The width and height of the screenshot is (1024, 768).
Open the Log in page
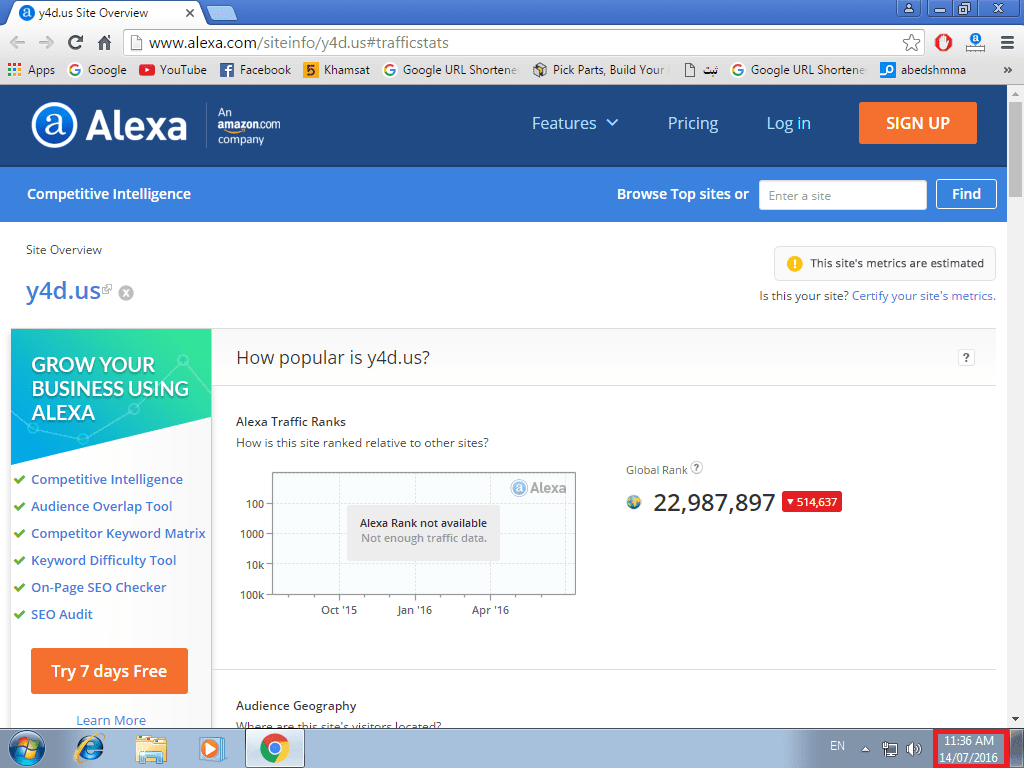pyautogui.click(x=788, y=123)
